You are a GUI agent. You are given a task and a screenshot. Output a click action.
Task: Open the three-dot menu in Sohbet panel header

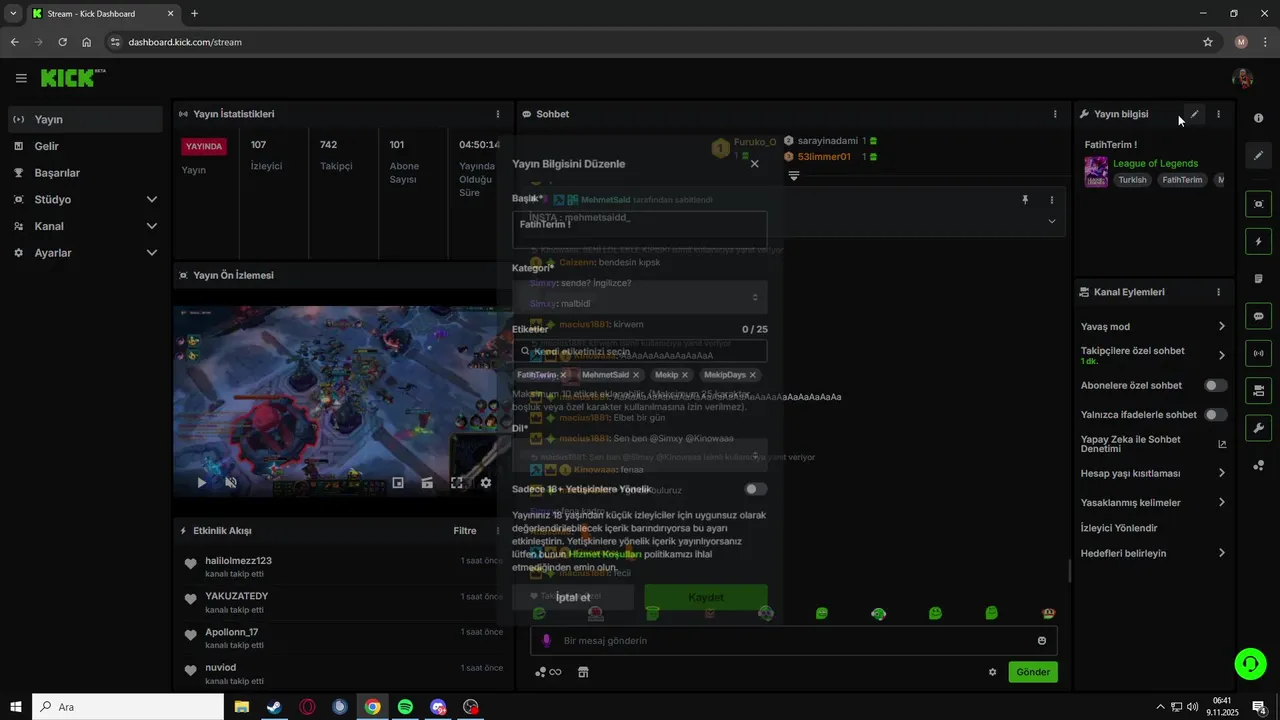point(1055,114)
